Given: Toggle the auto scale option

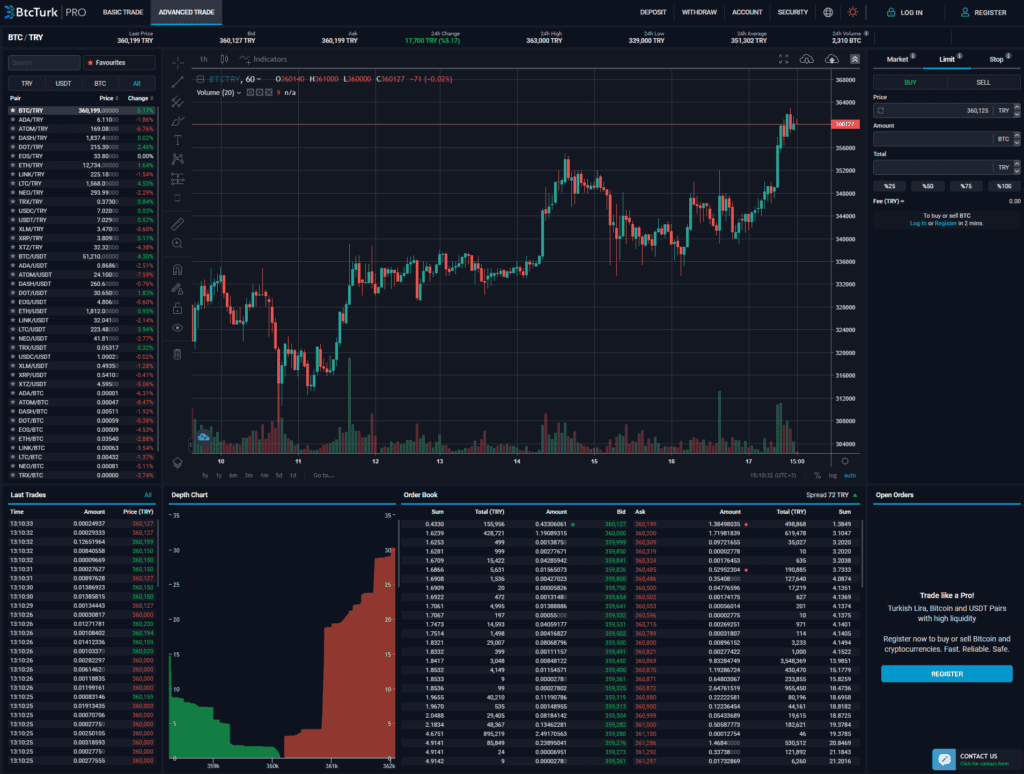Looking at the screenshot, I should pyautogui.click(x=850, y=476).
